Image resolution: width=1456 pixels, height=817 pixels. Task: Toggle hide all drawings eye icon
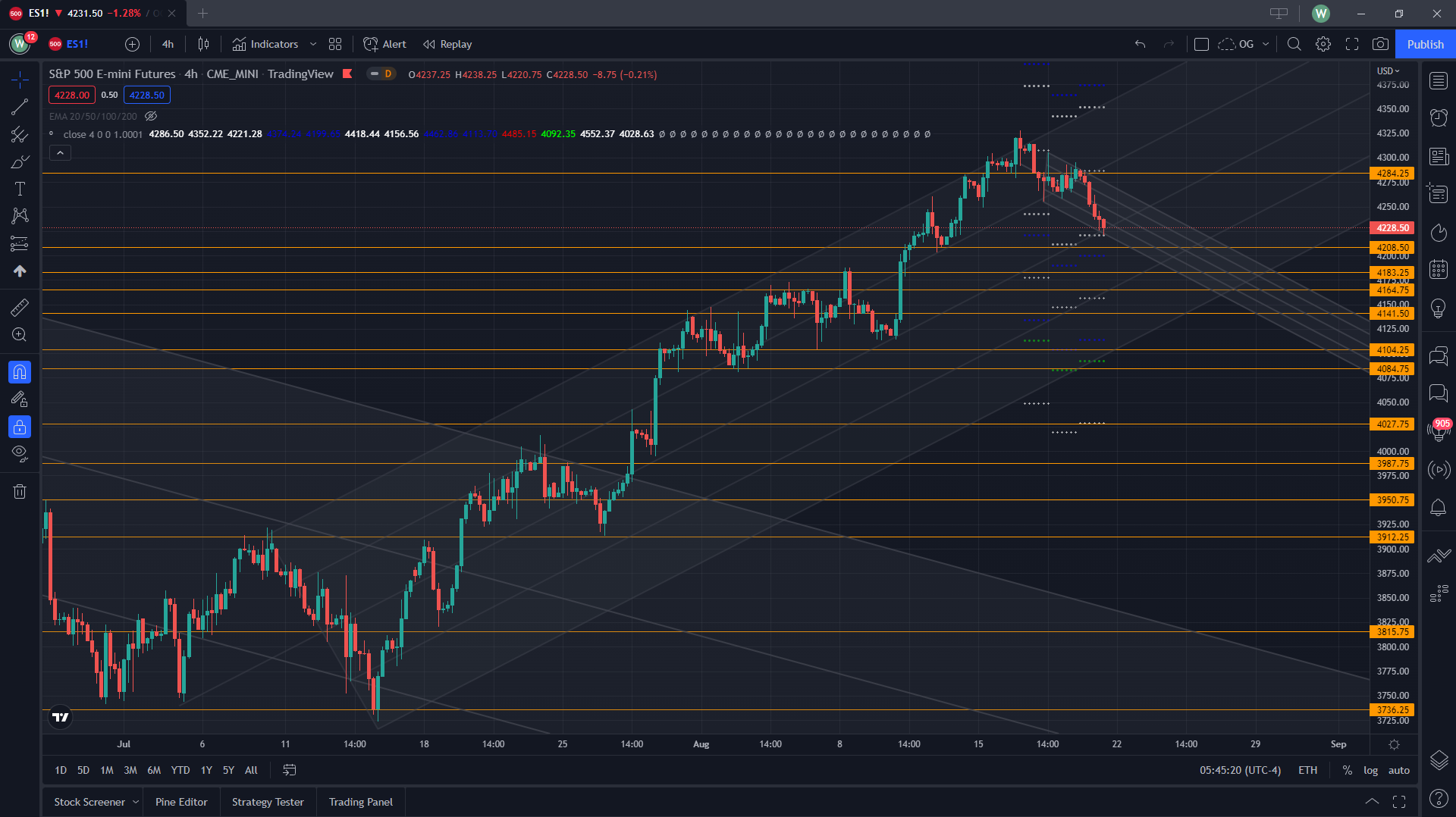pyautogui.click(x=20, y=454)
